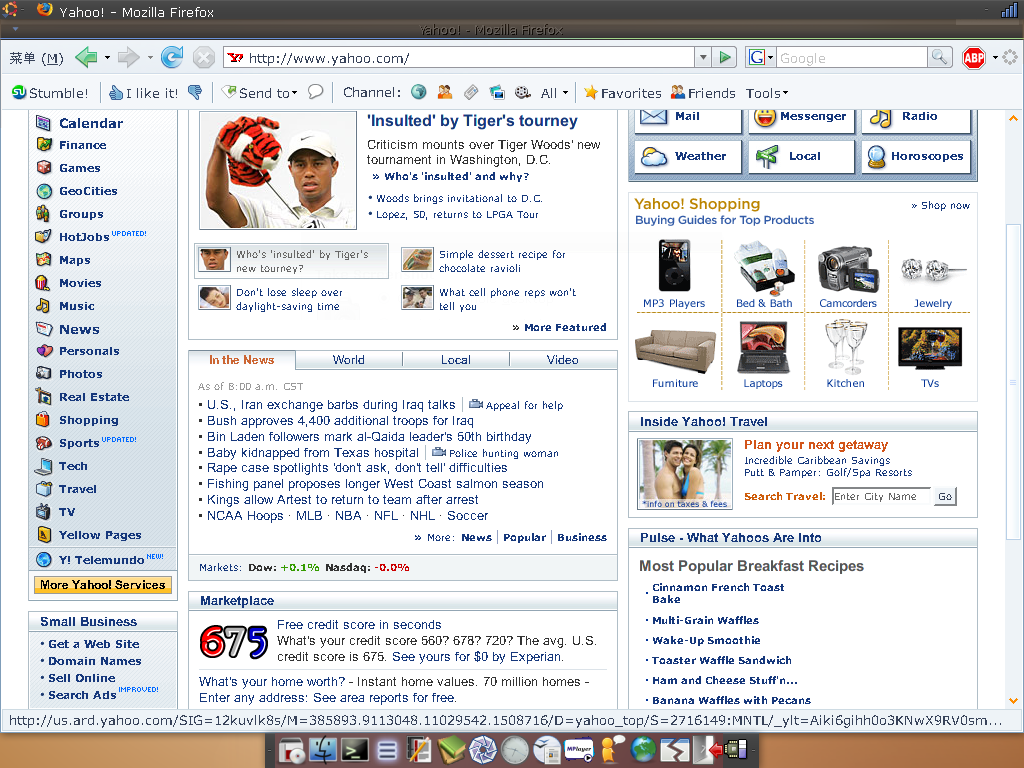Click the Google search input field
Image resolution: width=1024 pixels, height=768 pixels.
pyautogui.click(x=852, y=57)
